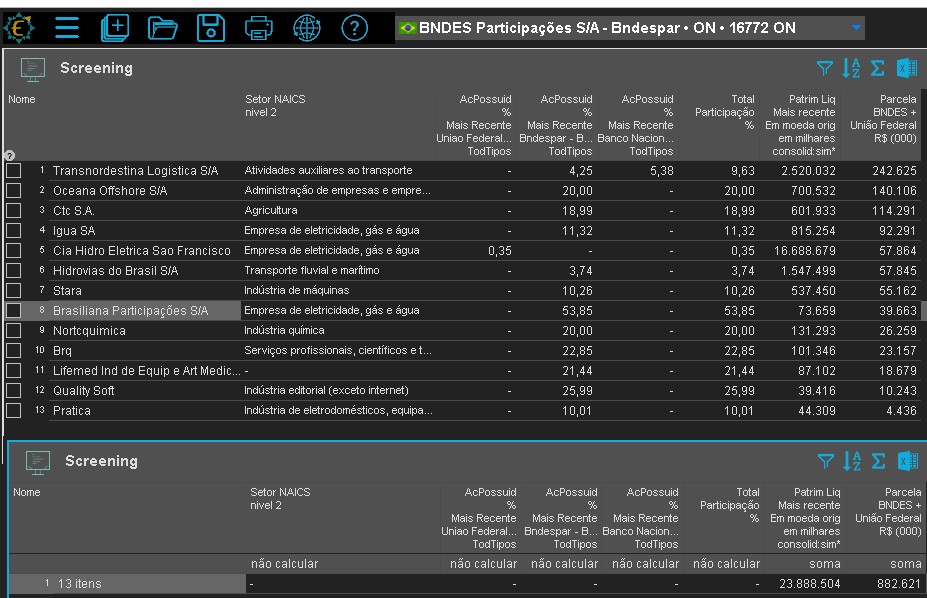This screenshot has width=927, height=598.
Task: Click the lower Screening panel monitor icon
Action: click(38, 462)
